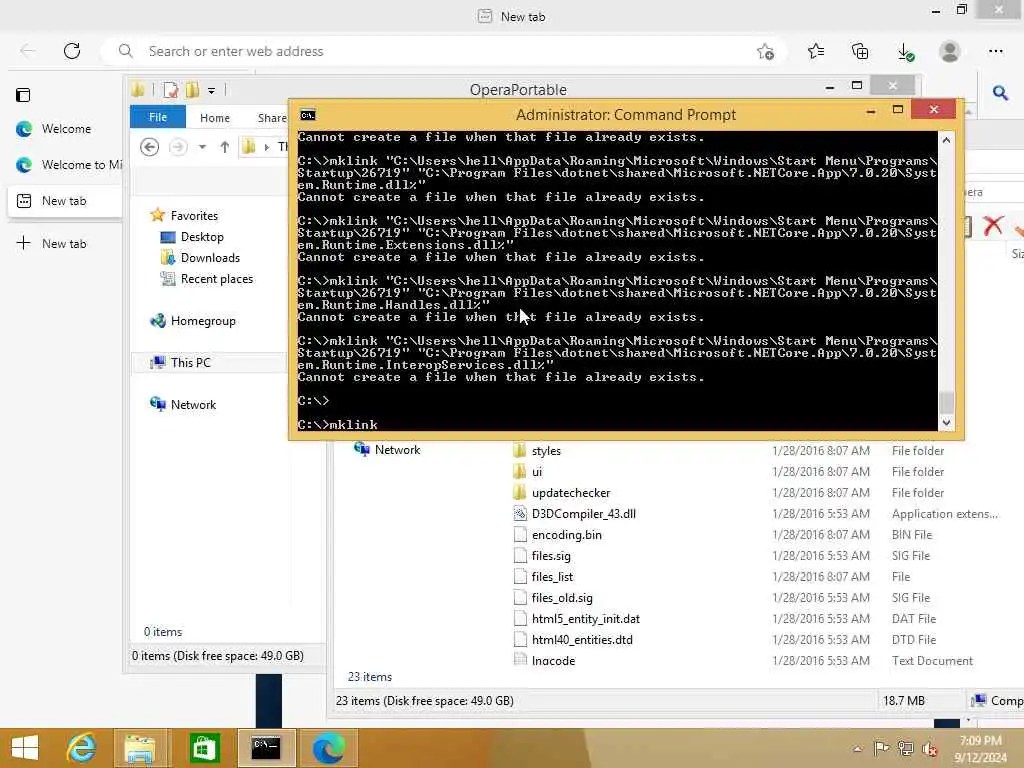Open Internet Explorer from taskbar
This screenshot has width=1024, height=768.
coord(82,748)
